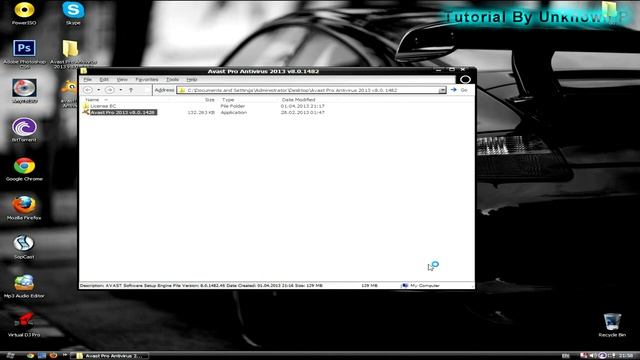Select the License EC folder name
640x360 pixels.
(103, 106)
